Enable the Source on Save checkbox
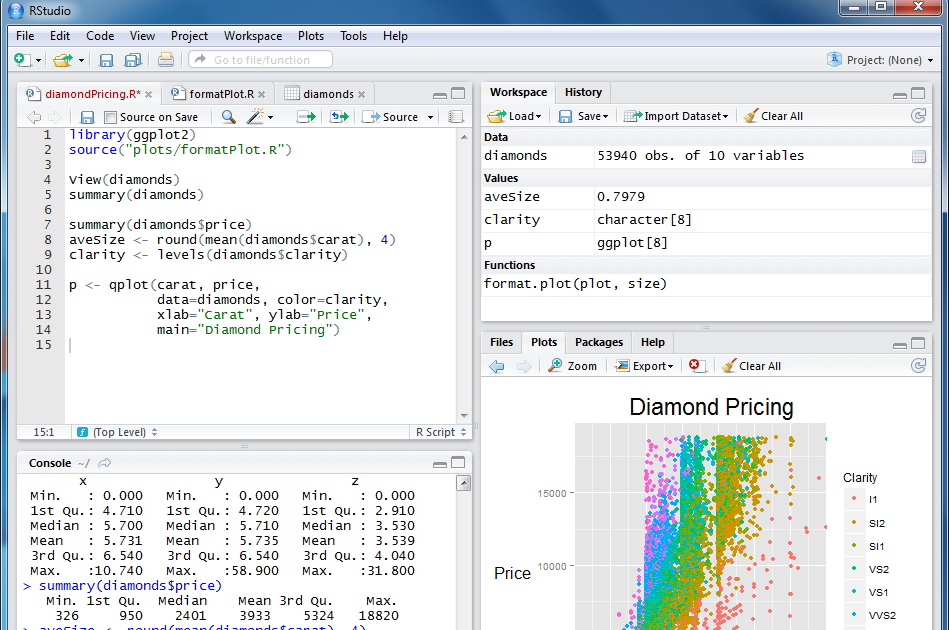This screenshot has height=630, width=949. click(110, 117)
